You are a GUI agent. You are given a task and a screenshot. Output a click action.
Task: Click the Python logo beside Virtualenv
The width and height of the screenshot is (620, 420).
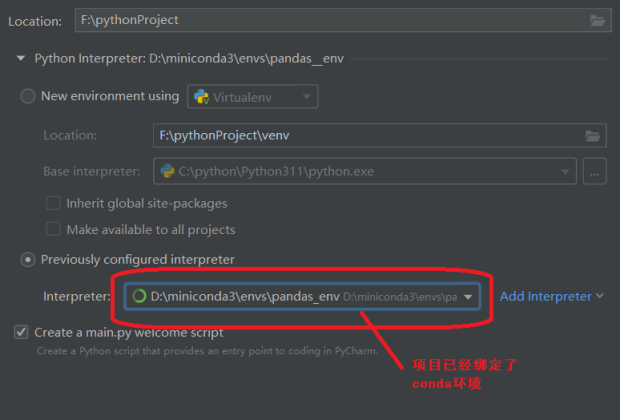pos(201,97)
